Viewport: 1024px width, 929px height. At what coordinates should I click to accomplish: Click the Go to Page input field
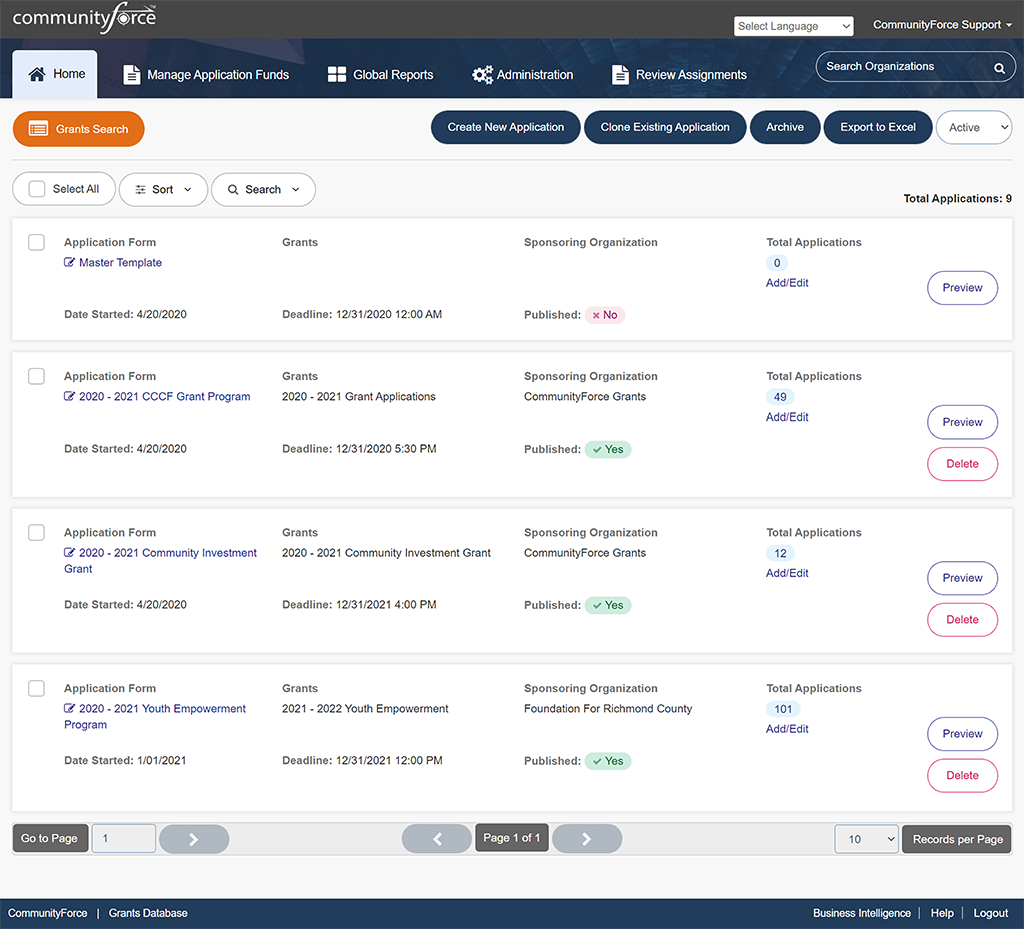(122, 838)
